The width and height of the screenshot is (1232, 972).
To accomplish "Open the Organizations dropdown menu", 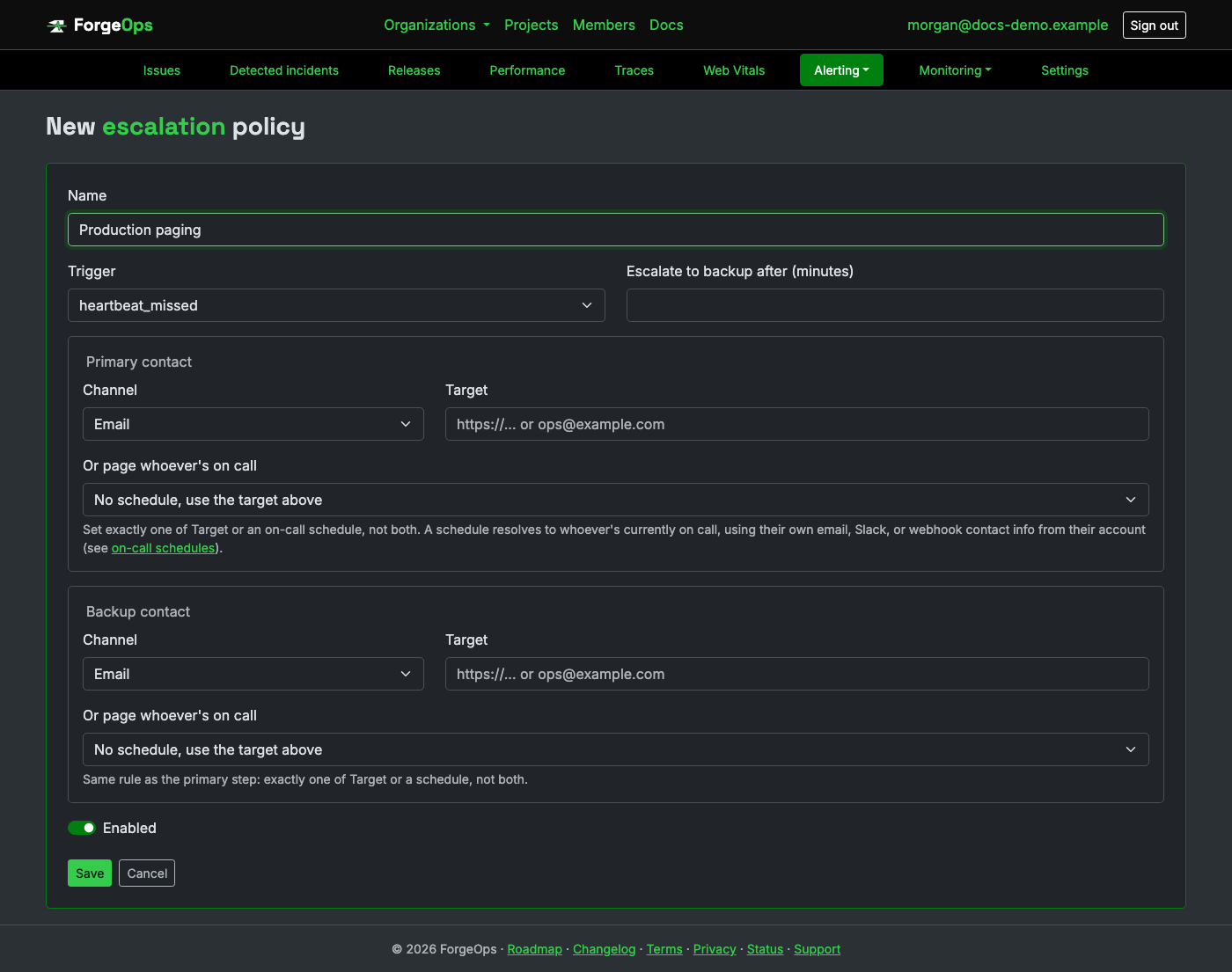I will [436, 25].
